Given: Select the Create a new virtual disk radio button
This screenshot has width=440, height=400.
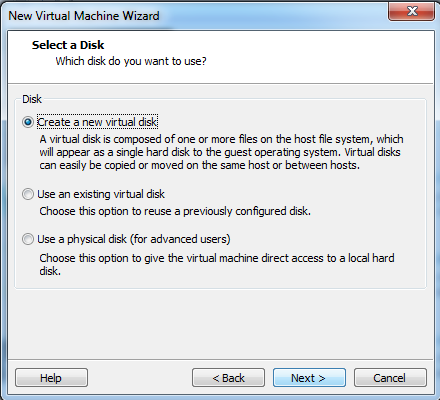Looking at the screenshot, I should click(x=28, y=122).
